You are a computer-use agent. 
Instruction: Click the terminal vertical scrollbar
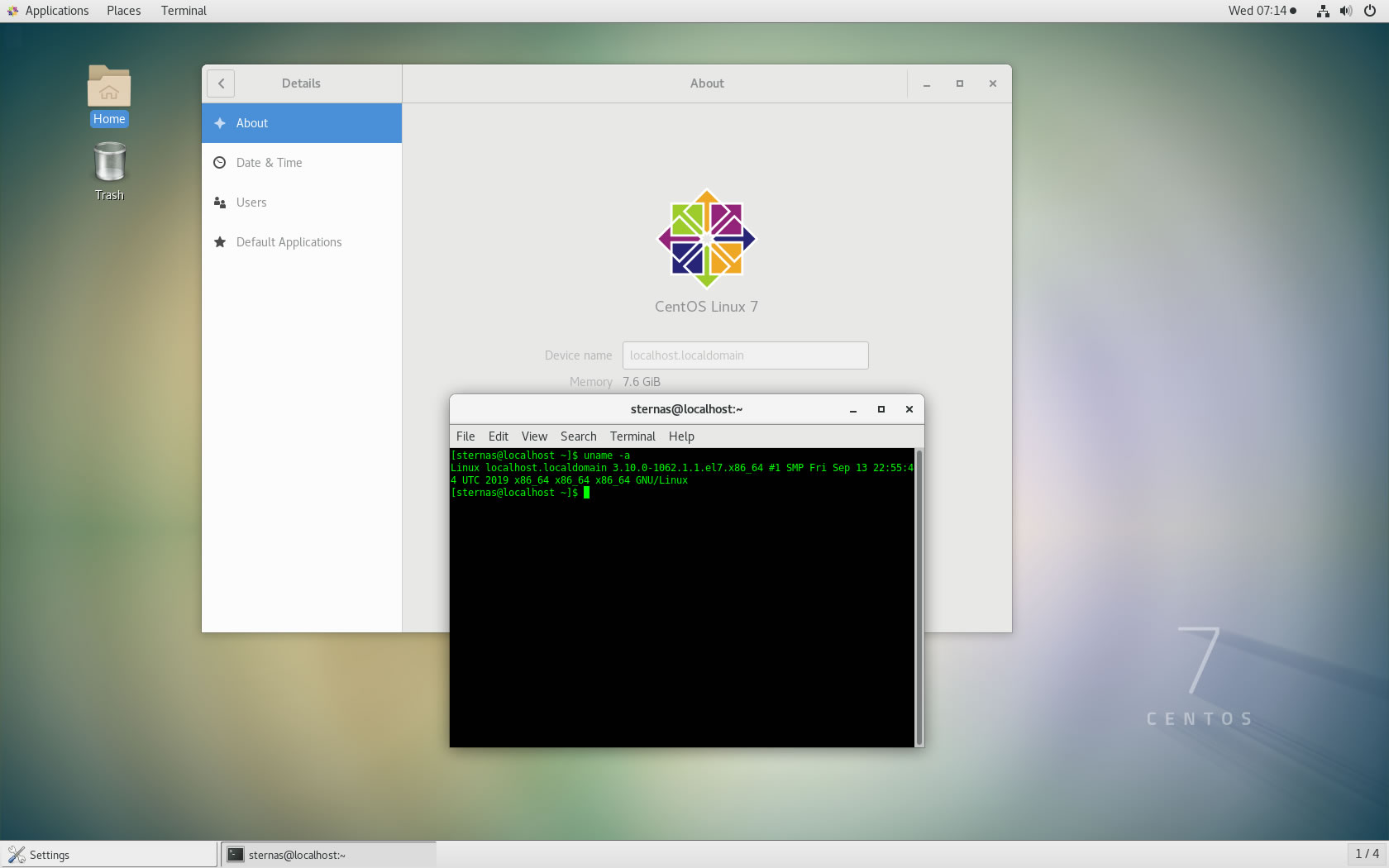coord(919,598)
